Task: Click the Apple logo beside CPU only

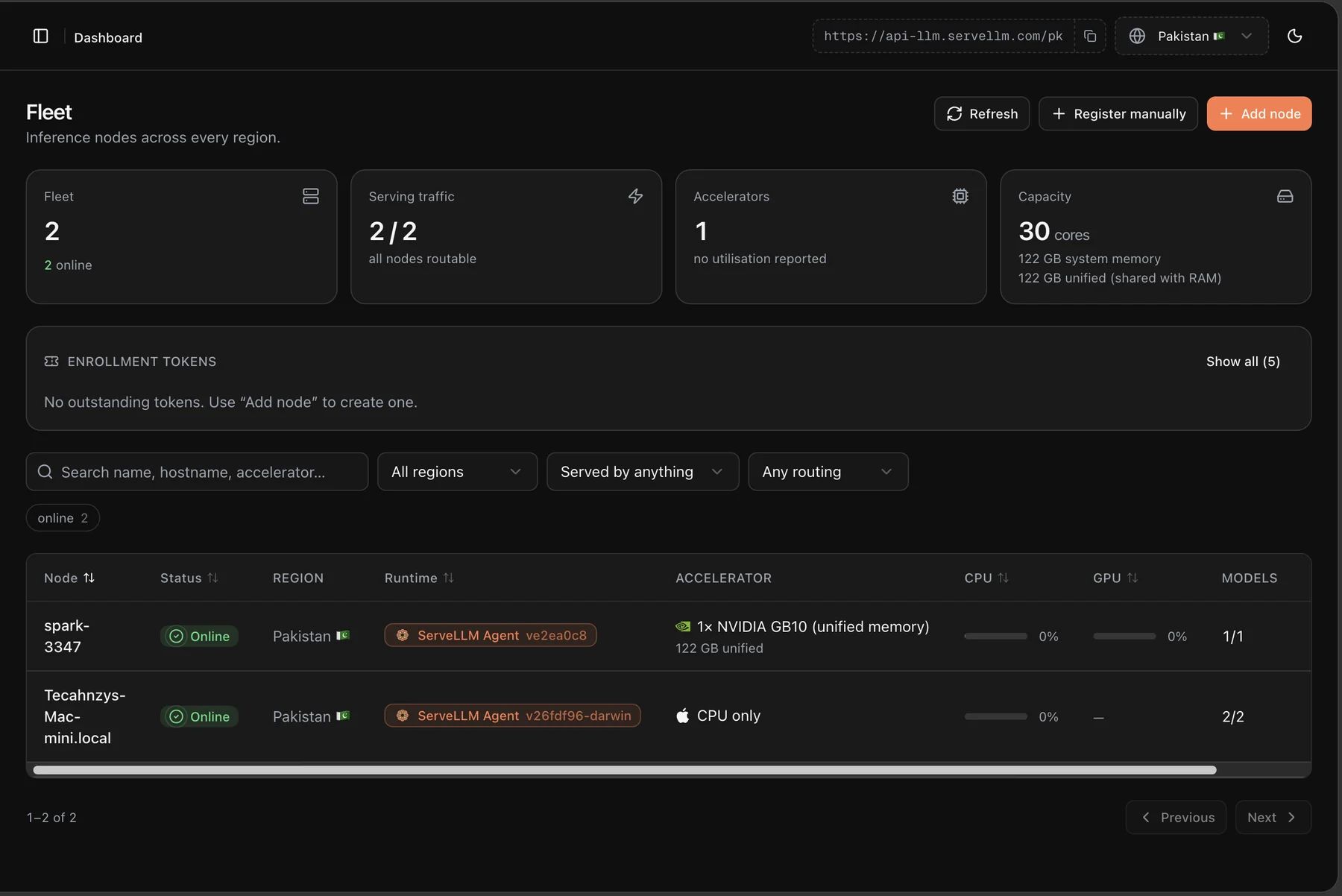Action: (683, 716)
